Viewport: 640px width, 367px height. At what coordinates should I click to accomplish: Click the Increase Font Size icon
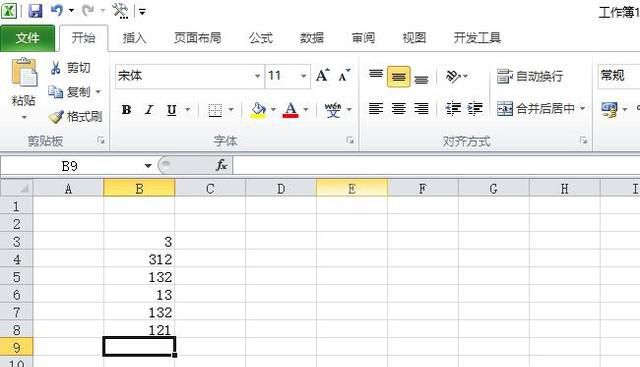[x=322, y=75]
